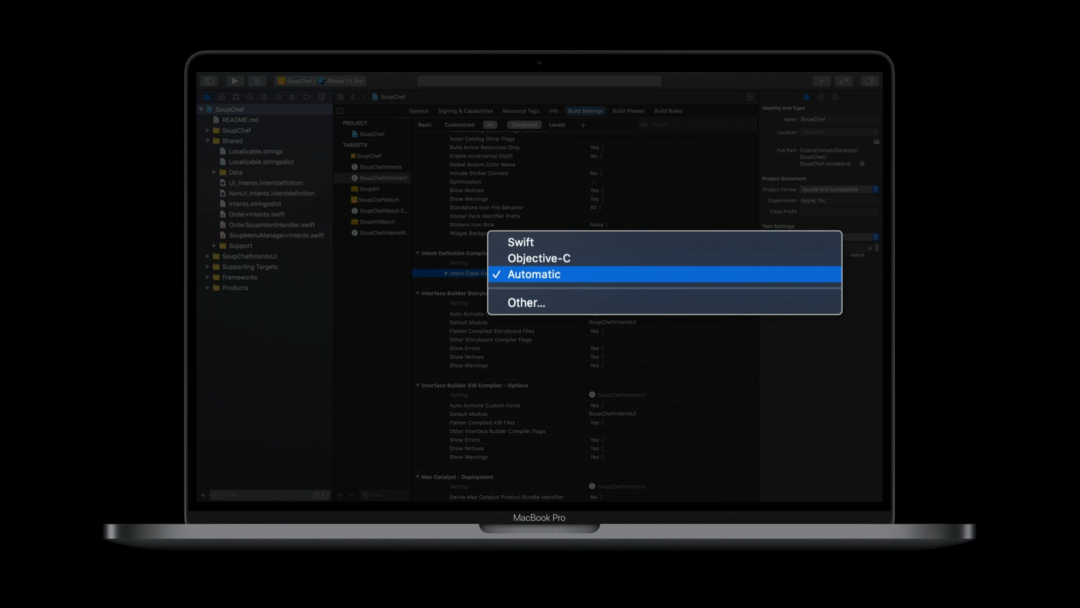Collapse Interface Builder XIB Compiler section
The height and width of the screenshot is (608, 1080).
click(x=417, y=386)
